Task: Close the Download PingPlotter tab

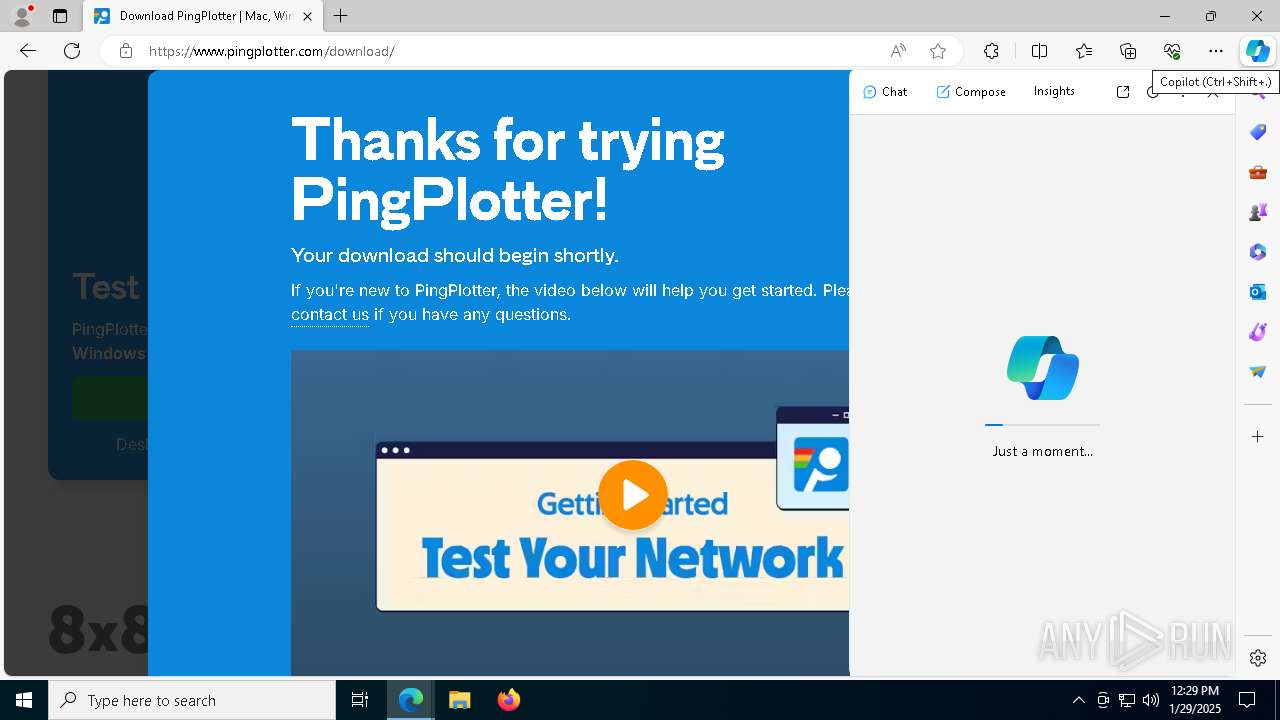Action: [x=307, y=16]
